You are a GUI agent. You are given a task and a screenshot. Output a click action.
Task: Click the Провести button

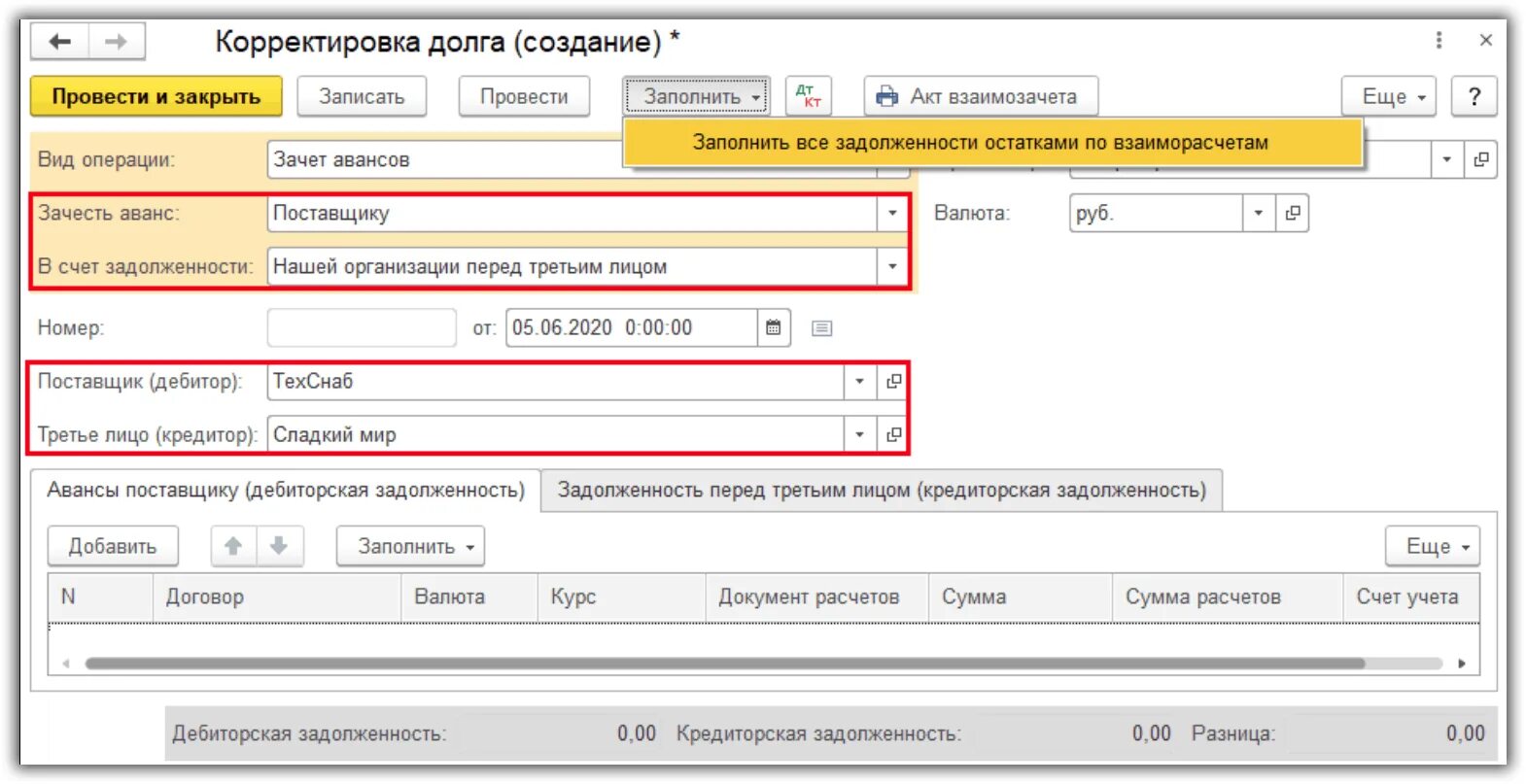524,96
